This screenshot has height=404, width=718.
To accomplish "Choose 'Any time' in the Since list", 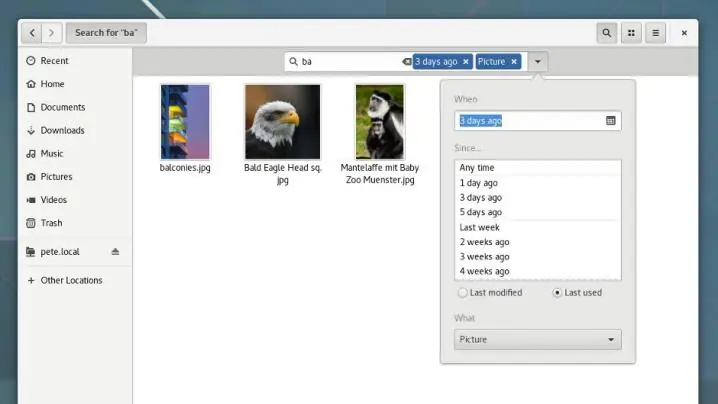I will (538, 168).
